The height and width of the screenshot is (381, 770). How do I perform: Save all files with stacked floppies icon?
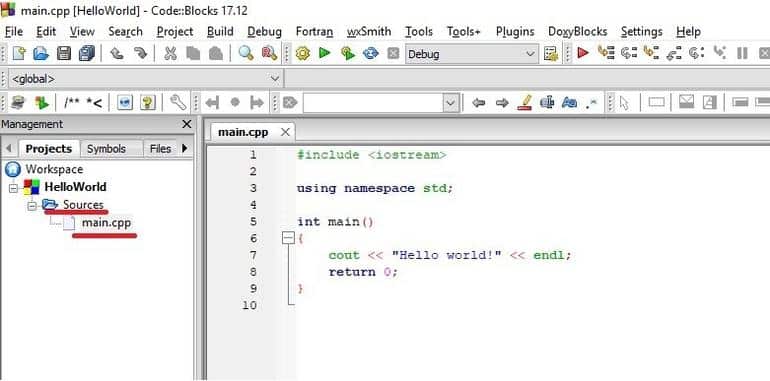point(87,53)
